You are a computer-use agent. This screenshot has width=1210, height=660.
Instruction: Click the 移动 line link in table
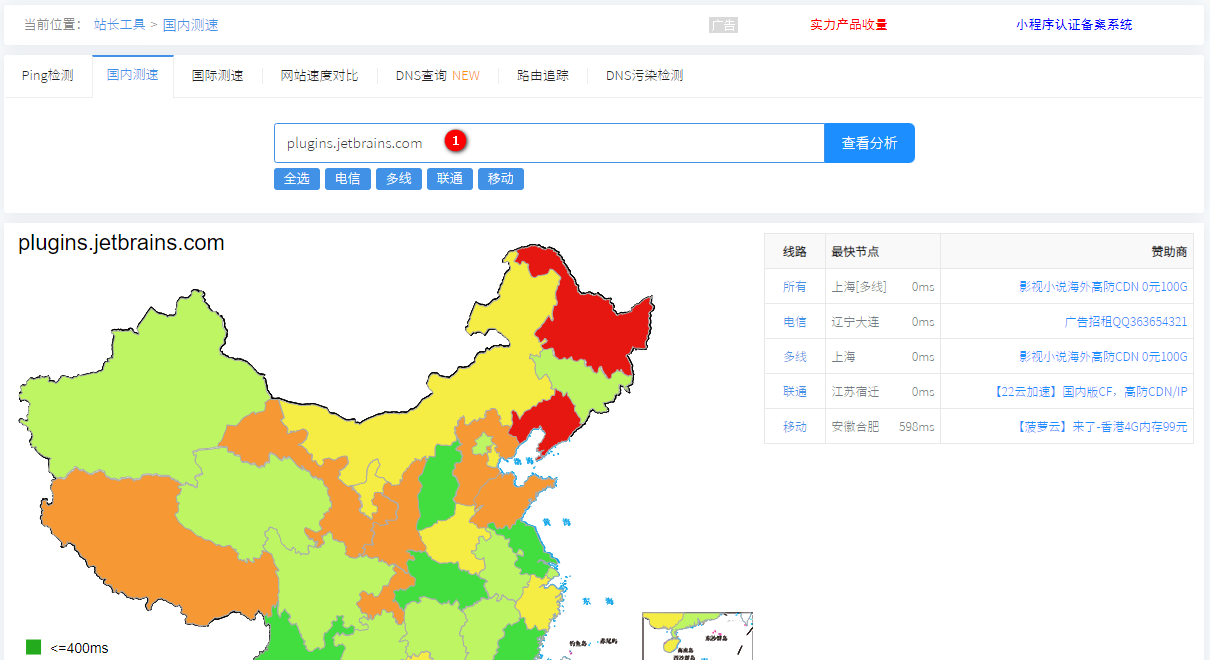795,427
